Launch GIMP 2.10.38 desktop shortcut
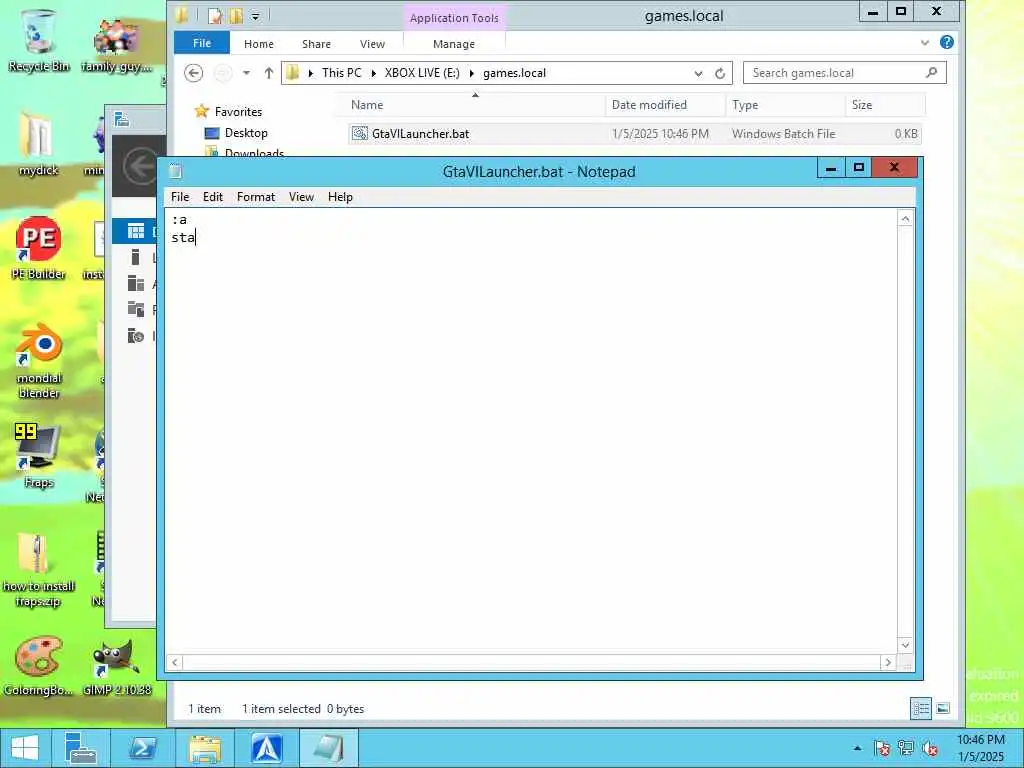This screenshot has height=768, width=1024. click(x=117, y=666)
